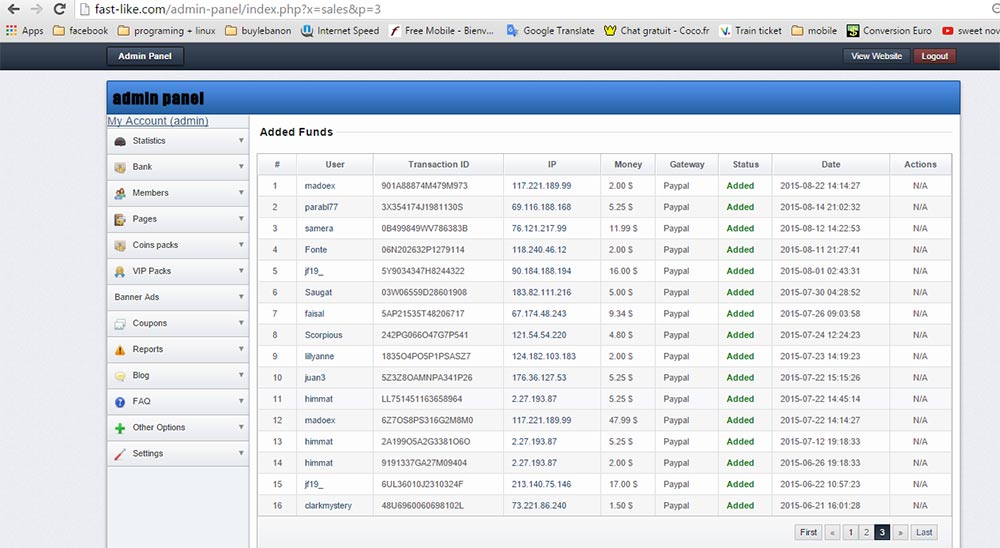Screen dimensions: 1000x548
Task: Click the Statistics sidebar icon
Action: tap(120, 141)
